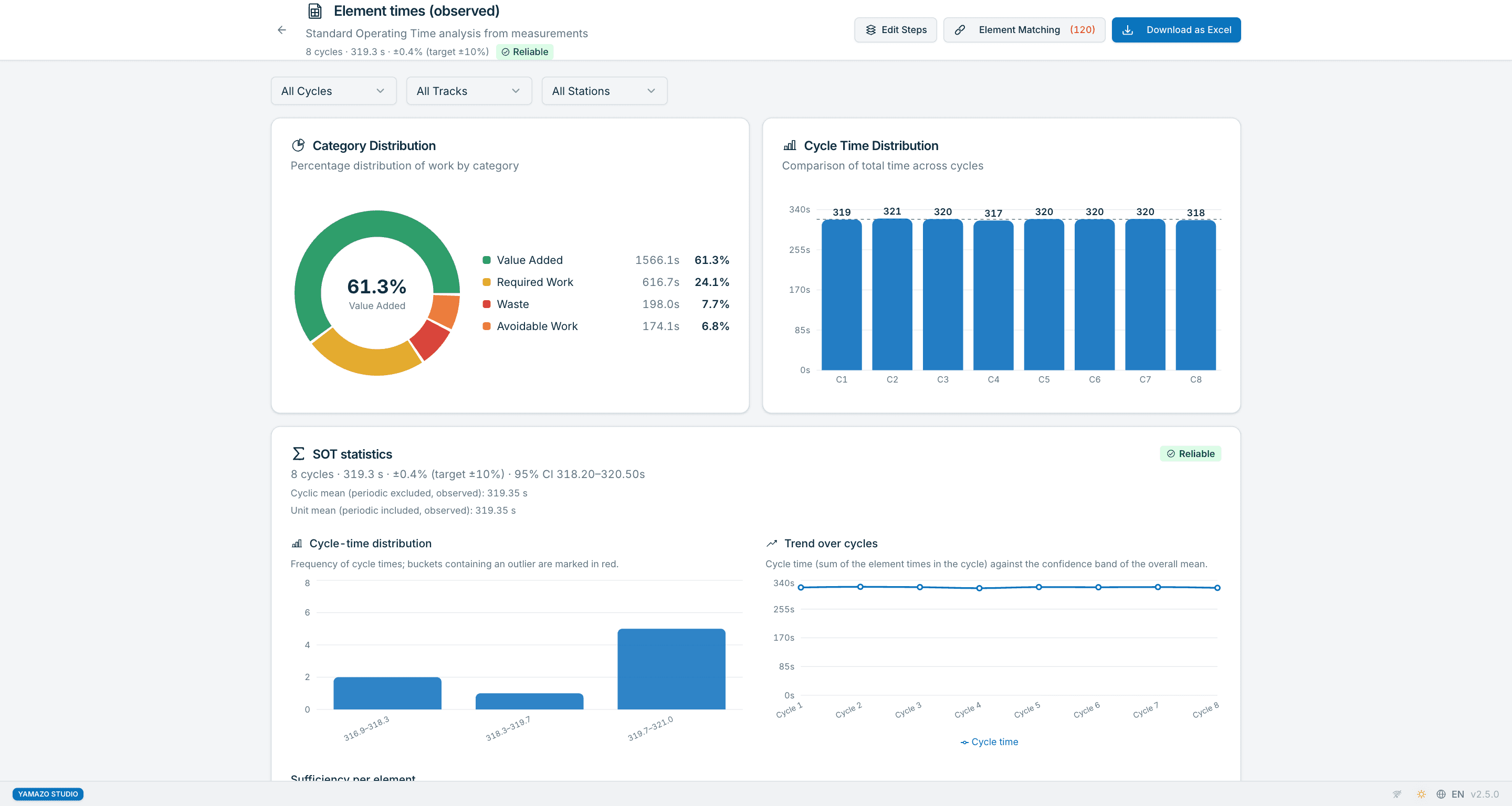This screenshot has height=806, width=1512.
Task: Click the Value Added green legend swatch
Action: point(487,260)
